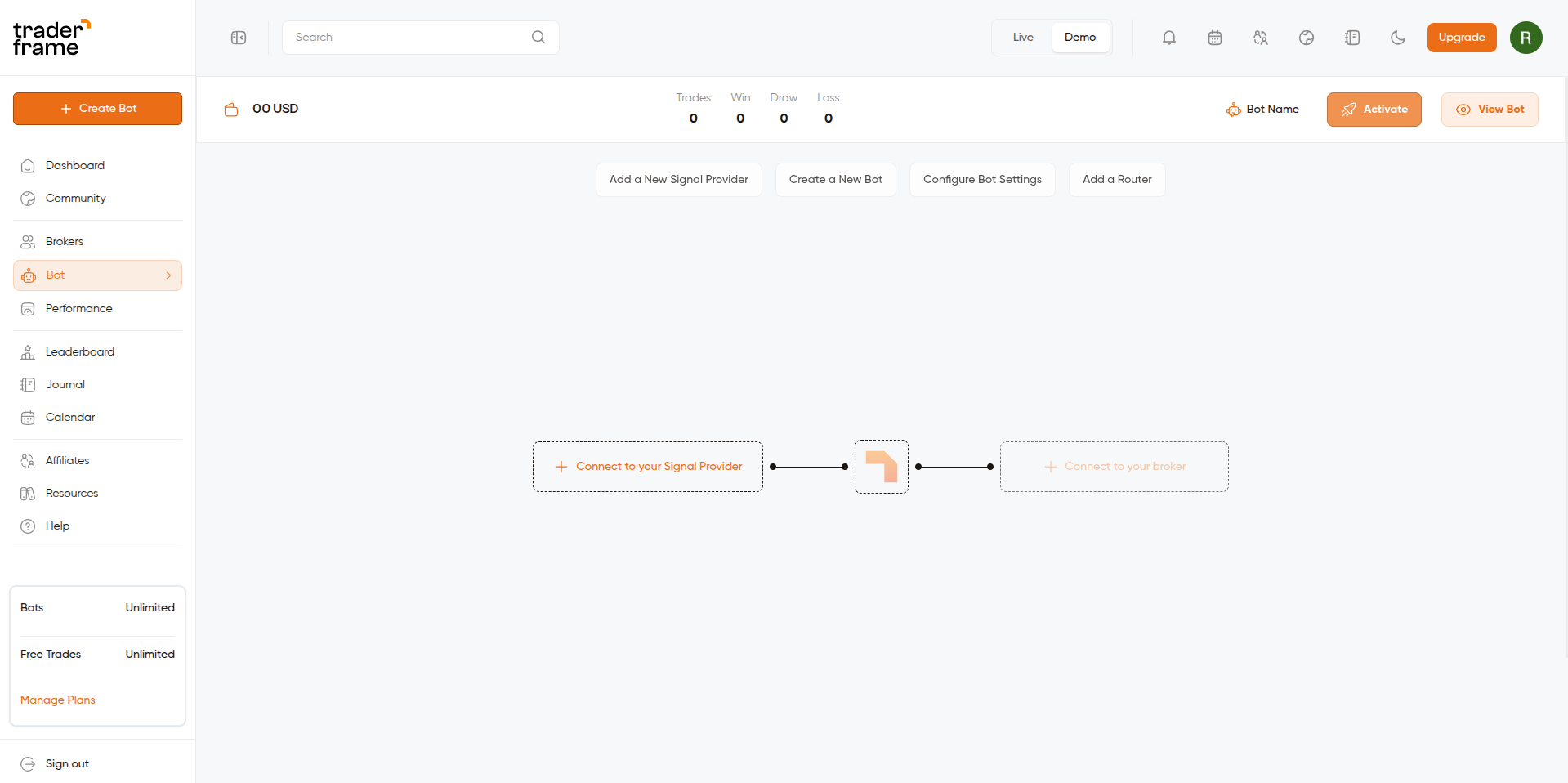Click the traderframe logo
1568x783 pixels.
[51, 38]
